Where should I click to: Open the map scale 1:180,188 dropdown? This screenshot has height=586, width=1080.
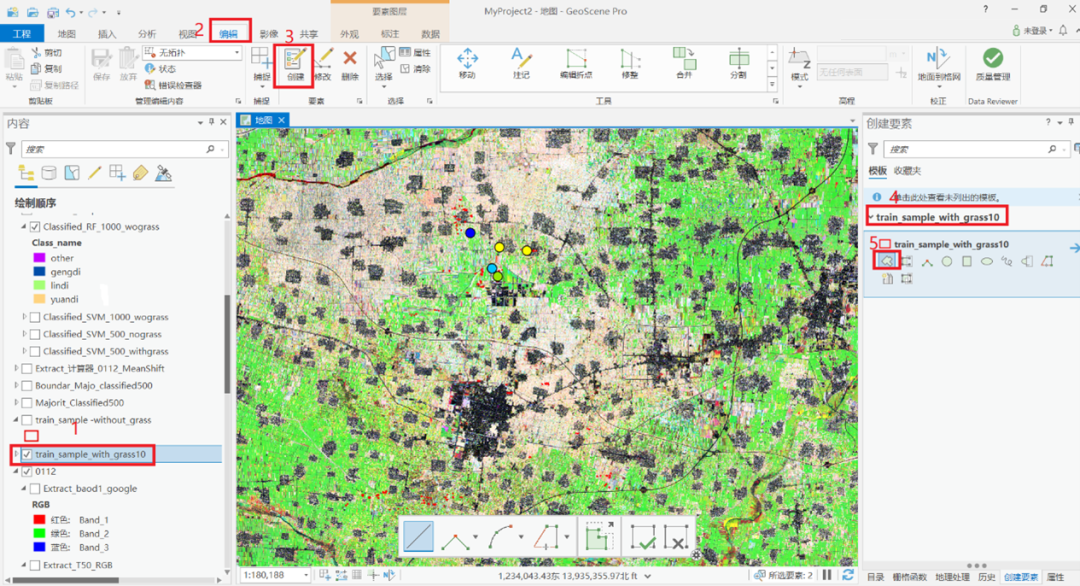click(307, 575)
